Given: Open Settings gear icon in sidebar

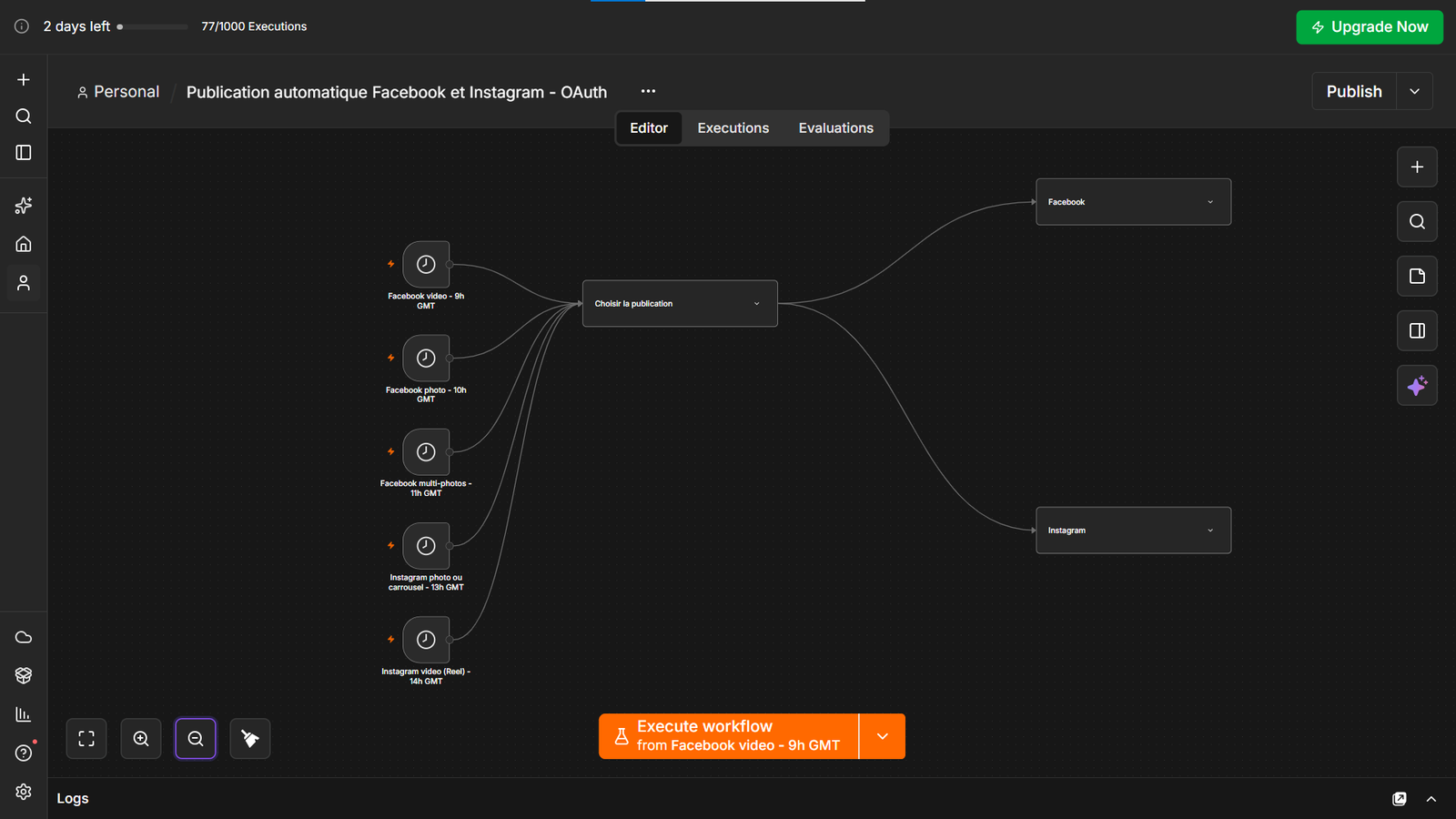Looking at the screenshot, I should (x=24, y=792).
